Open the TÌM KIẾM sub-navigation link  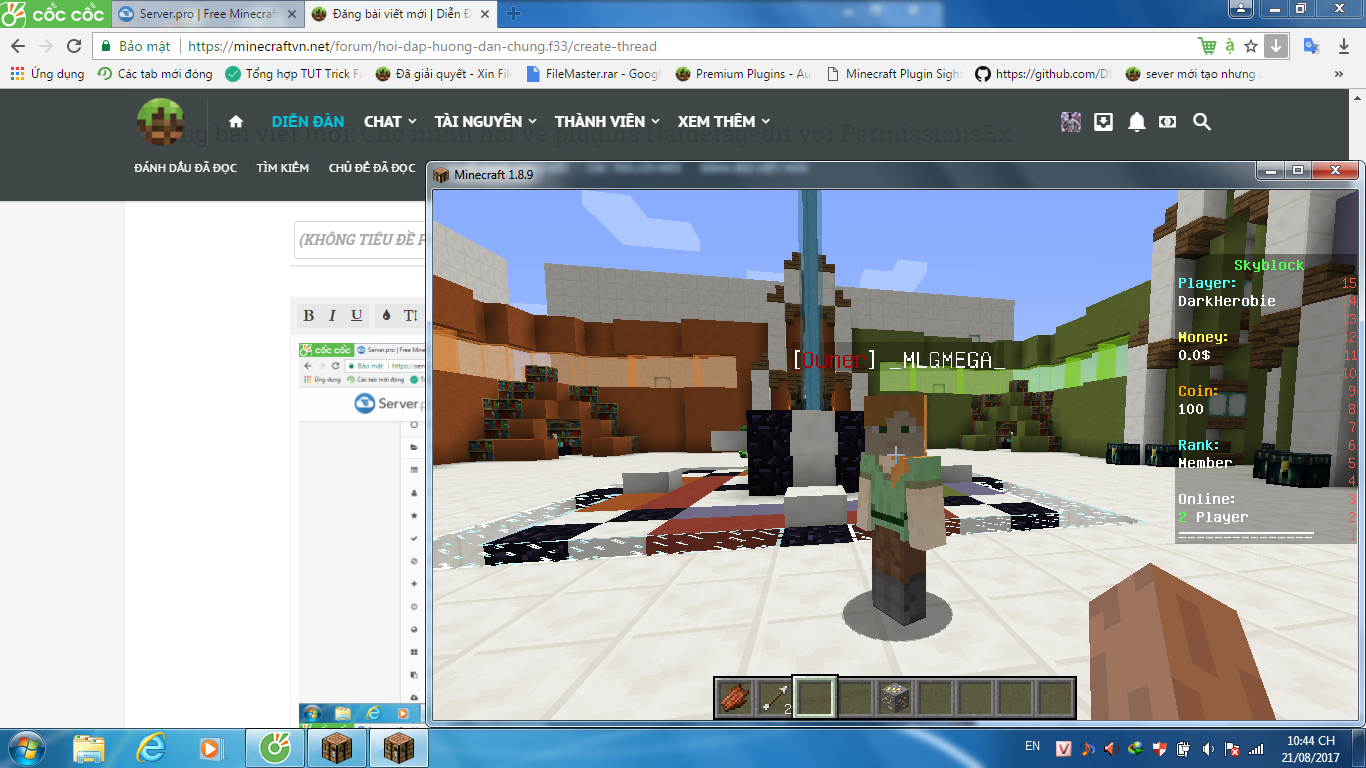click(x=283, y=168)
